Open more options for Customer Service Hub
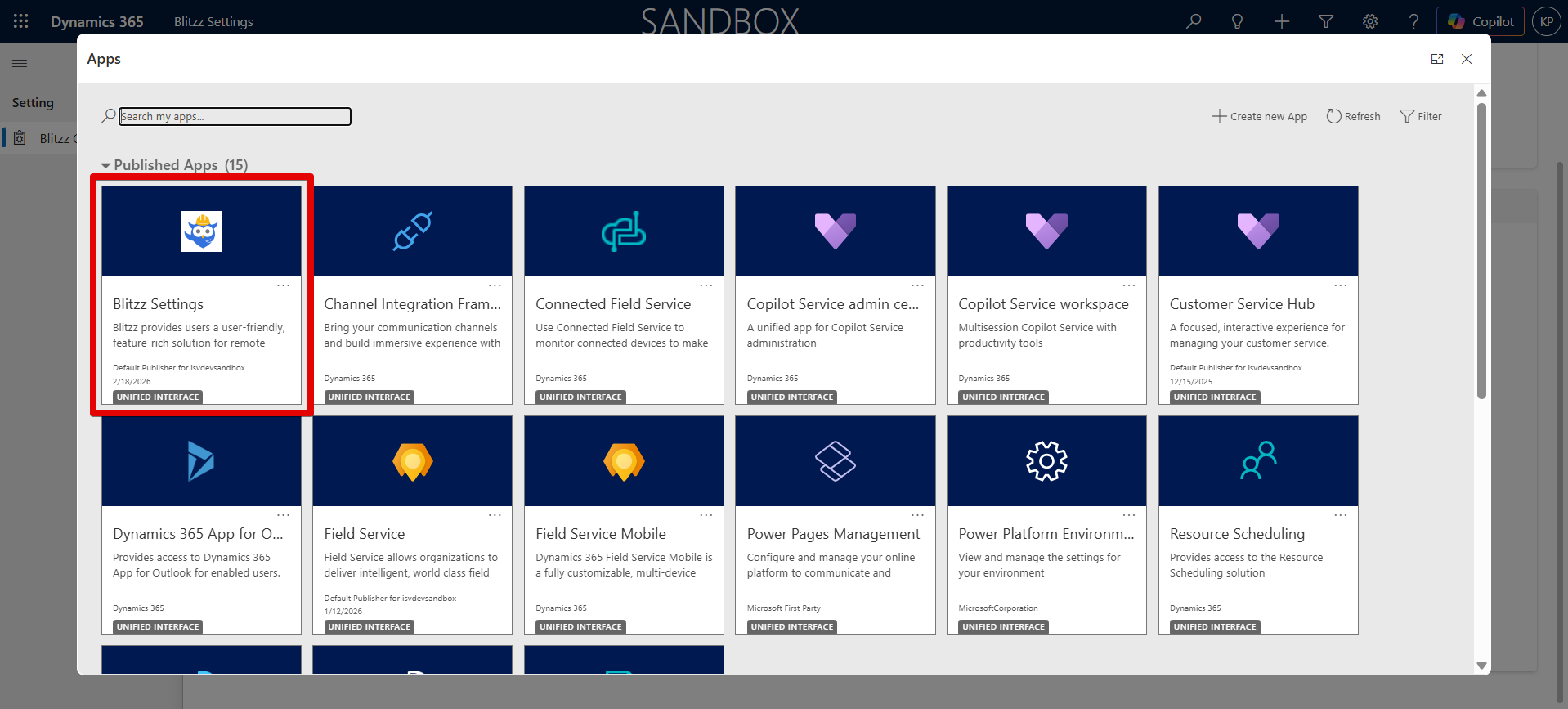 (x=1341, y=285)
